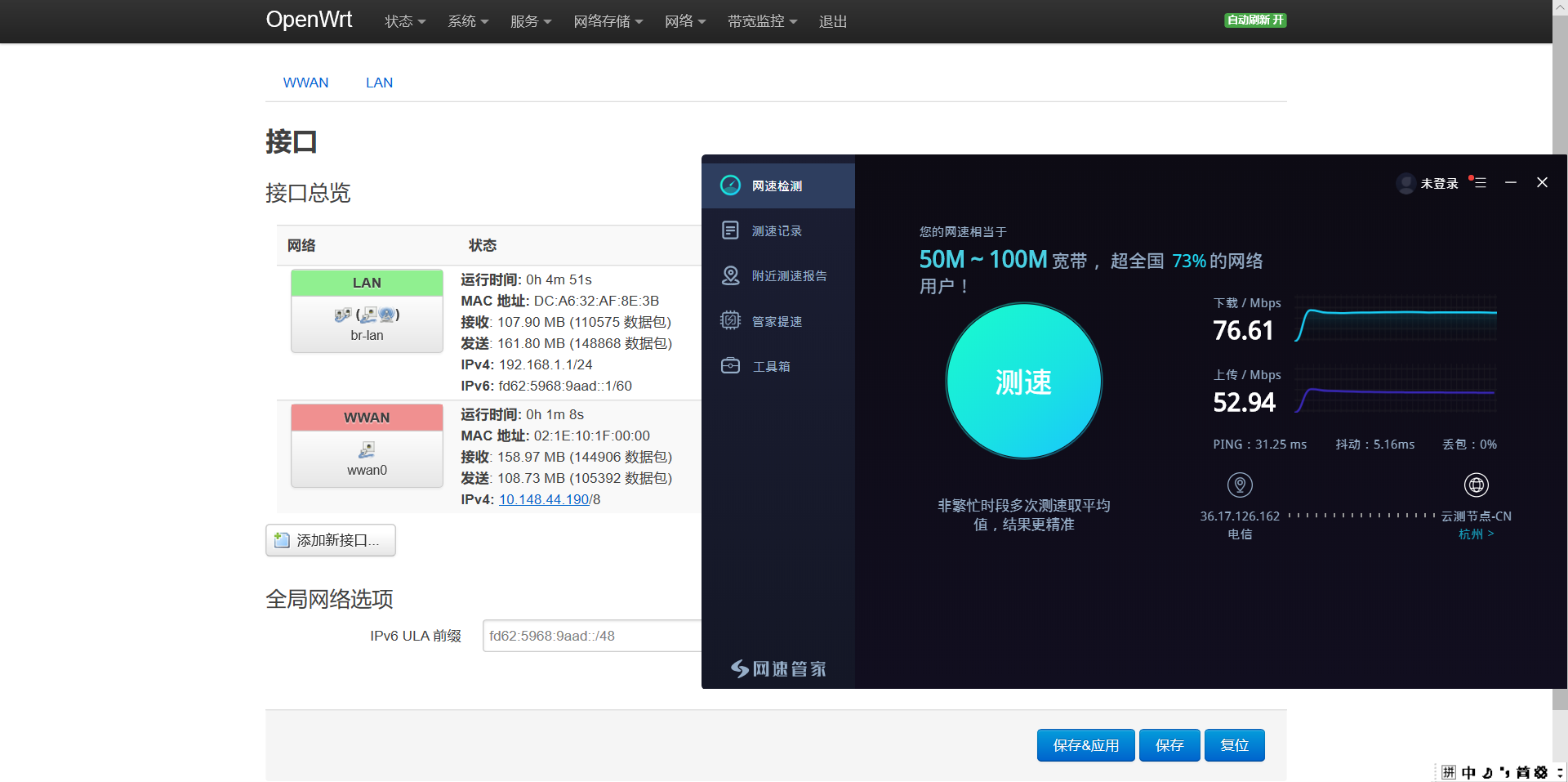The height and width of the screenshot is (782, 1568).
Task: Click the LAN IPv4 192.168.1.1/24 text
Action: click(546, 364)
